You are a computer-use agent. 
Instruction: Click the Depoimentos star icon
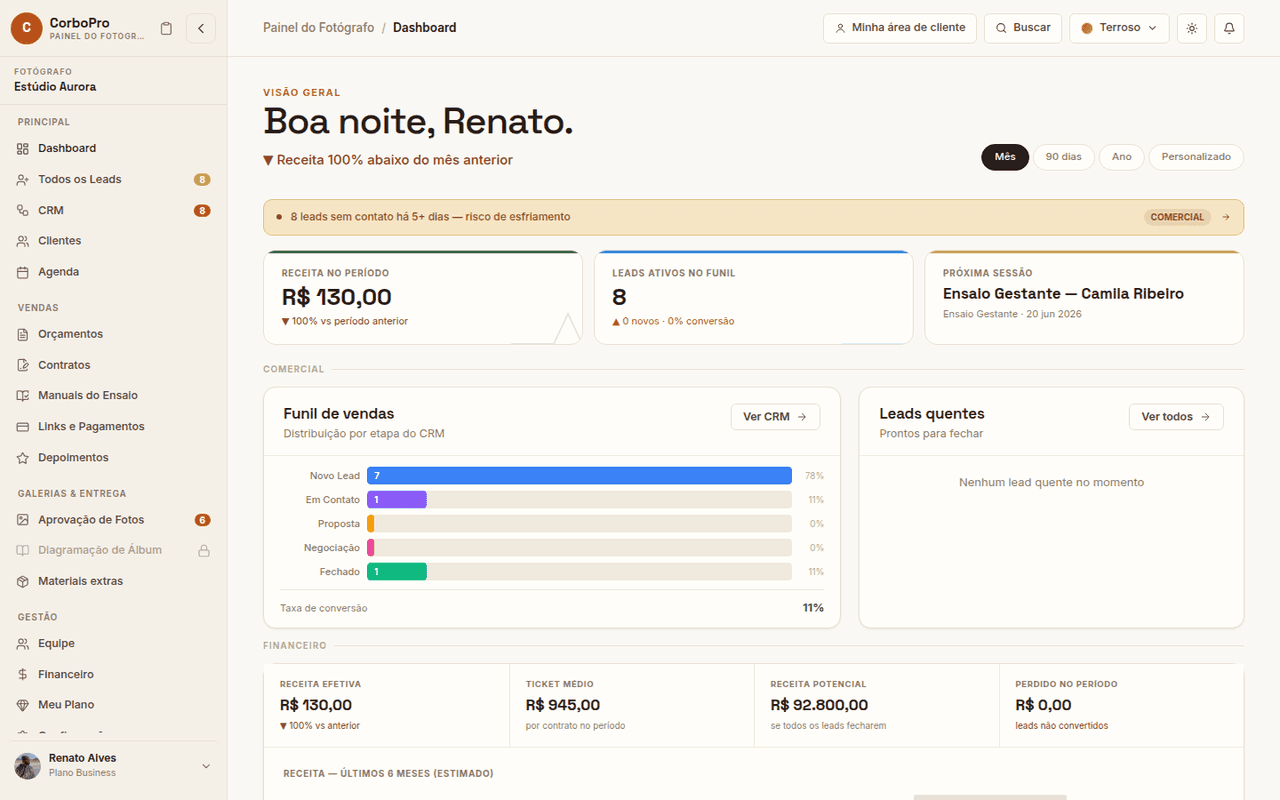(x=23, y=457)
